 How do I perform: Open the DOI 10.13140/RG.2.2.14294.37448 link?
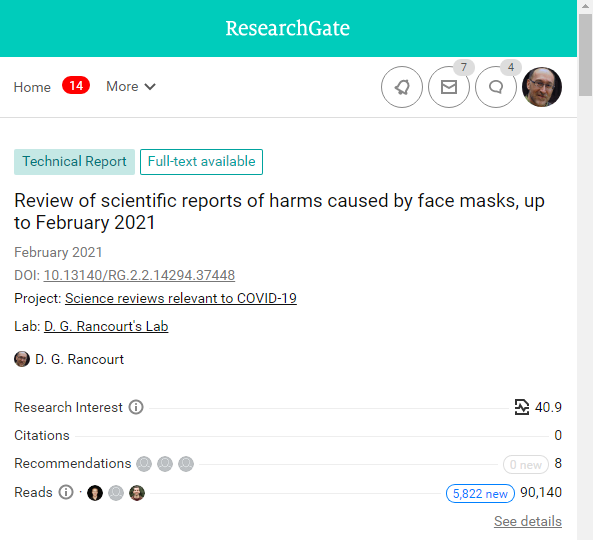139,275
